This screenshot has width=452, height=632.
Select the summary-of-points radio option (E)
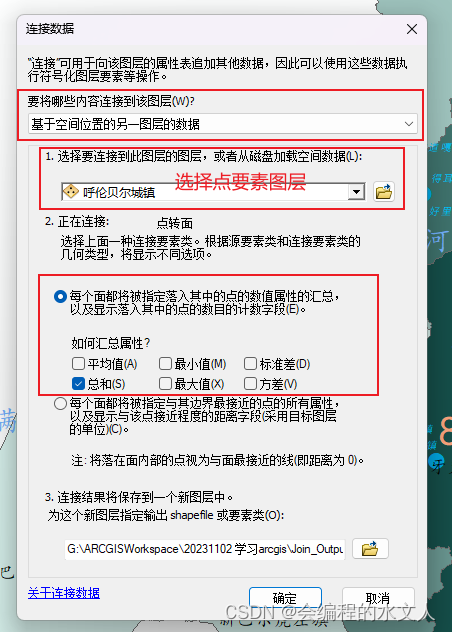pos(60,297)
